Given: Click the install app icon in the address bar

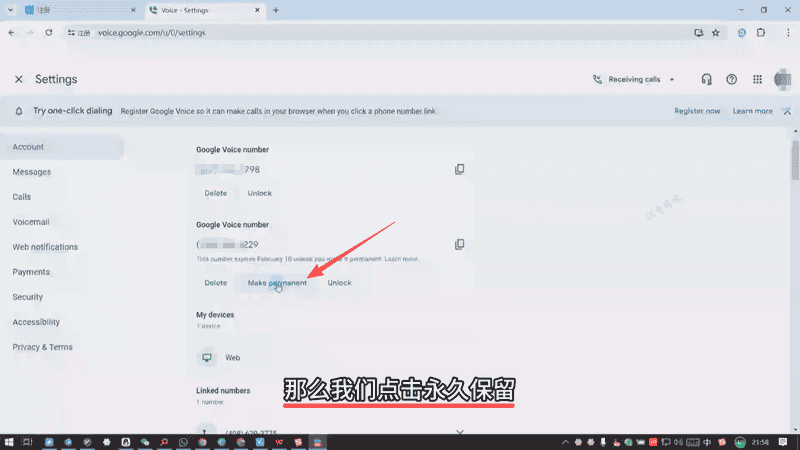Looking at the screenshot, I should tap(698, 33).
